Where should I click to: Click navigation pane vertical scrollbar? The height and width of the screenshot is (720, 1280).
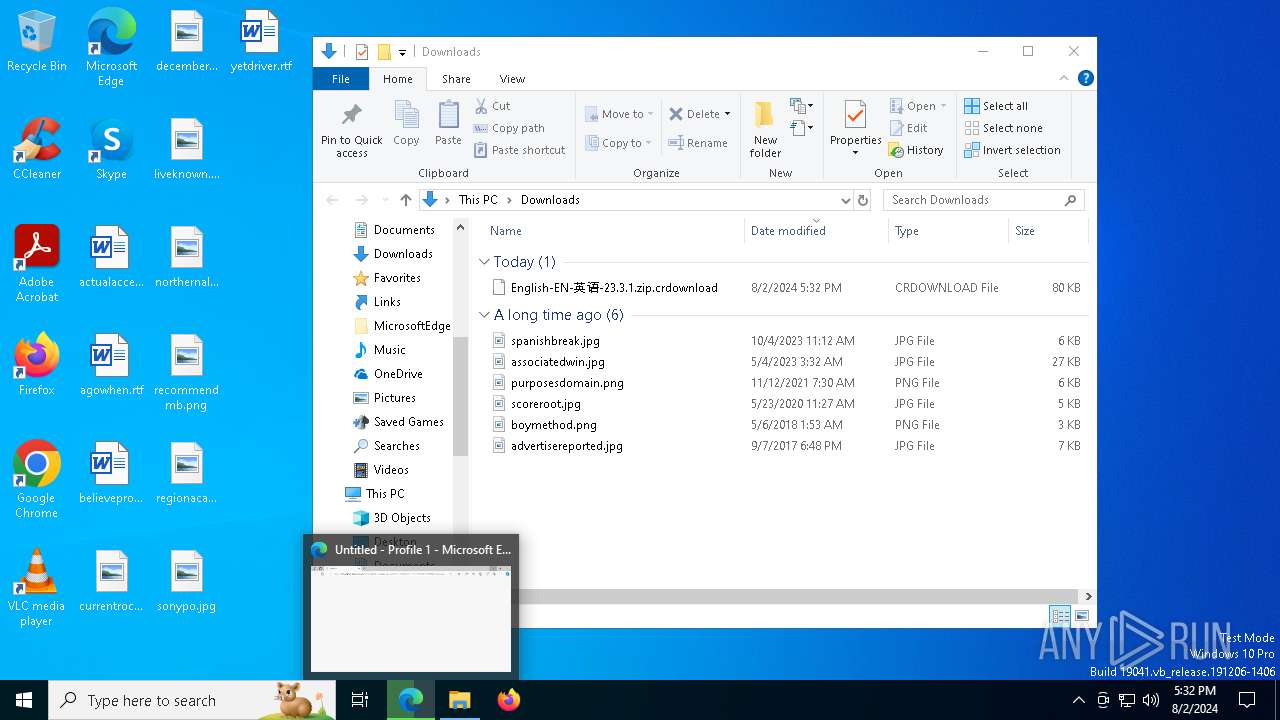461,396
